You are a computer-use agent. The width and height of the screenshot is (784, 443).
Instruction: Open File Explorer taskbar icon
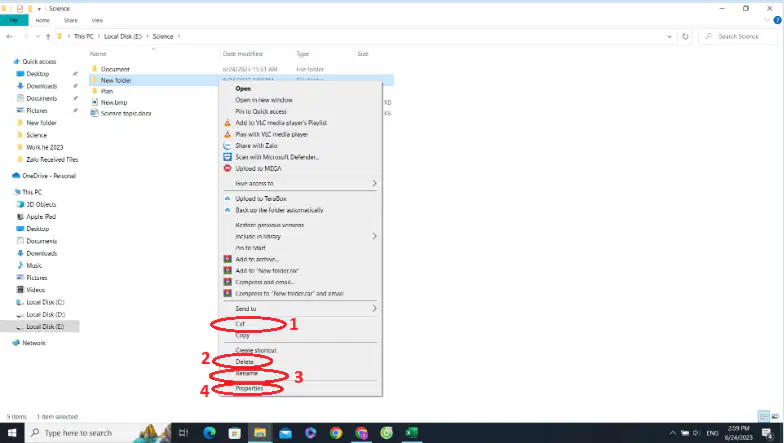pos(260,432)
